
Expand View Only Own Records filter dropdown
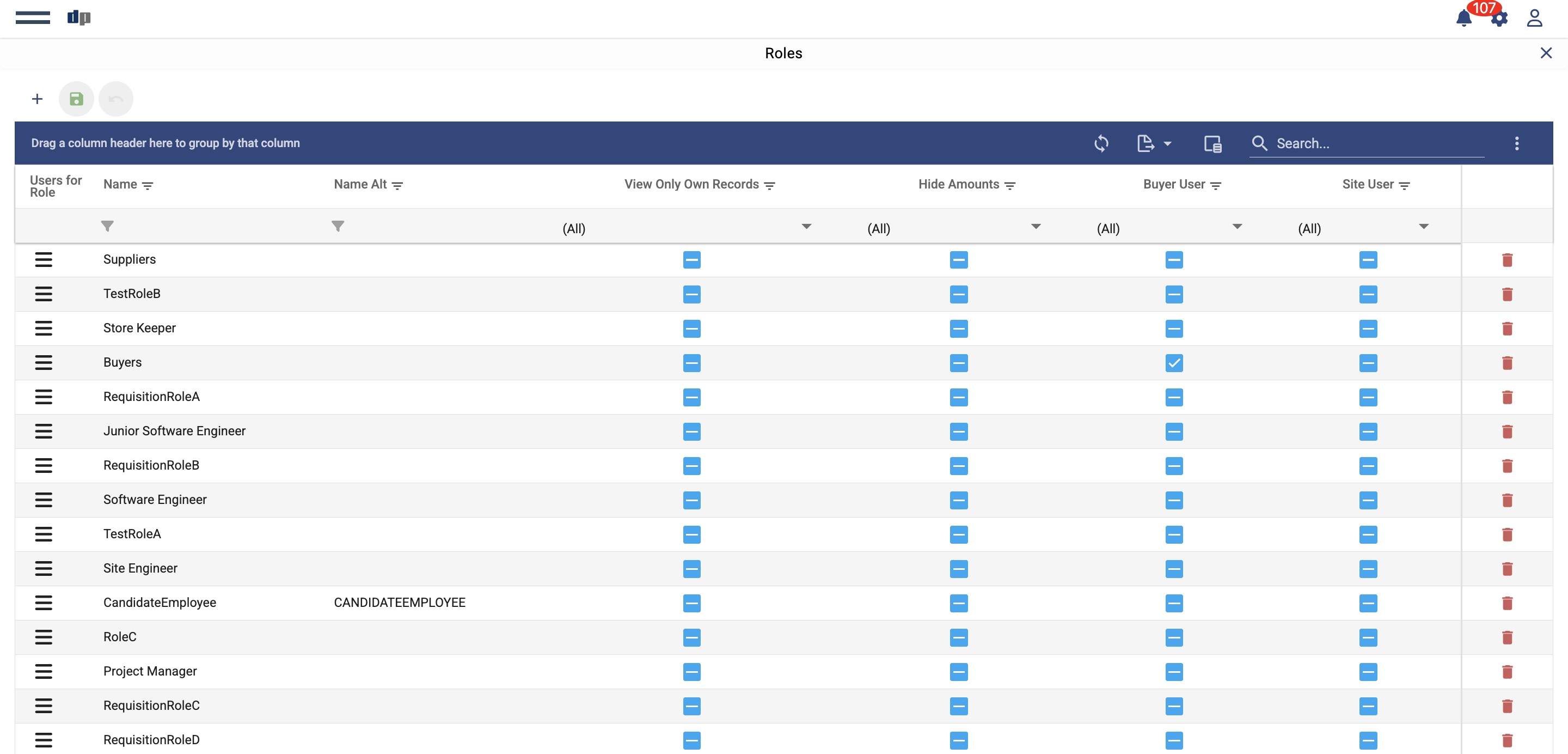[x=806, y=227]
